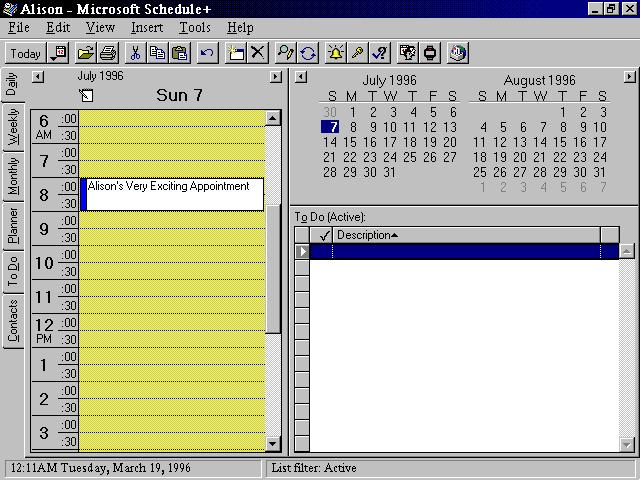Image resolution: width=640 pixels, height=480 pixels.
Task: Click the Reminder bell icon
Action: [x=336, y=53]
